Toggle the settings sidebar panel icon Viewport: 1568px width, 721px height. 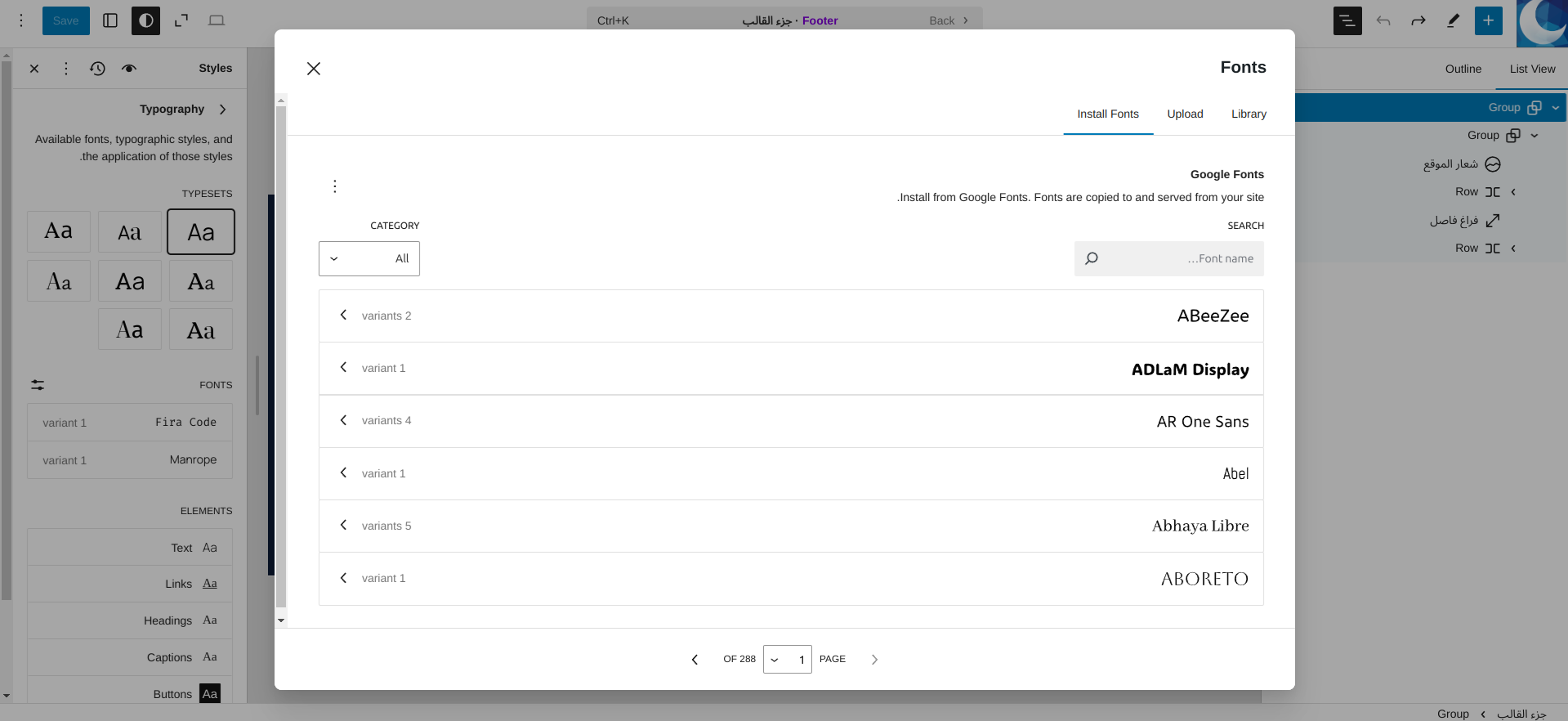(x=110, y=20)
